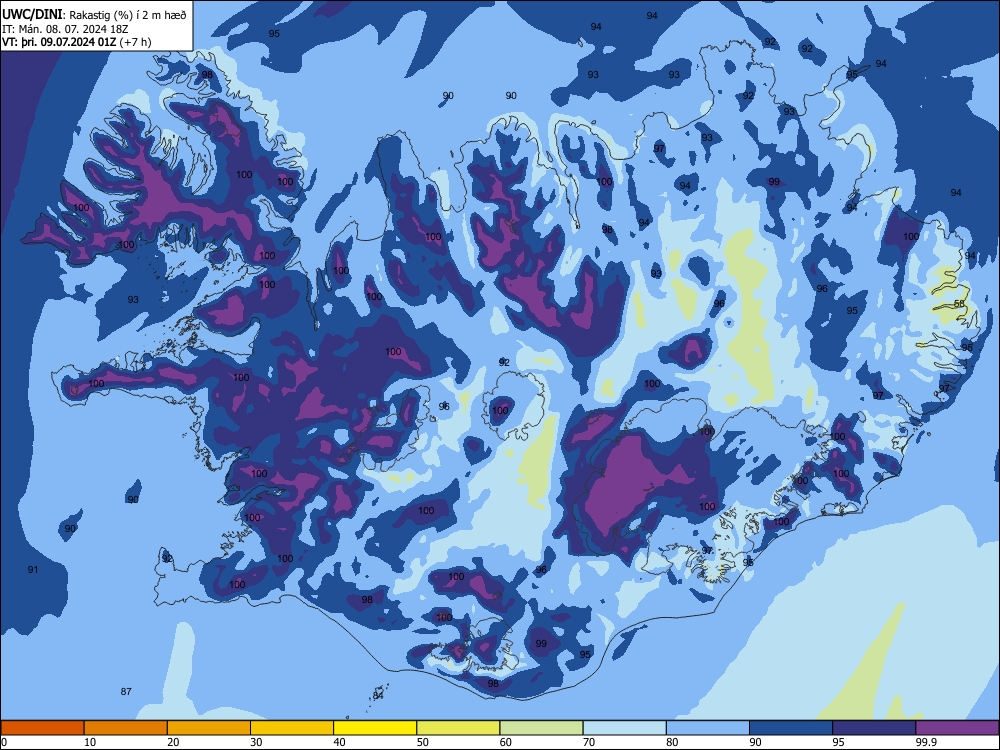Click the light green 60–70 legend swatch
This screenshot has width=1000, height=750.
[541, 728]
